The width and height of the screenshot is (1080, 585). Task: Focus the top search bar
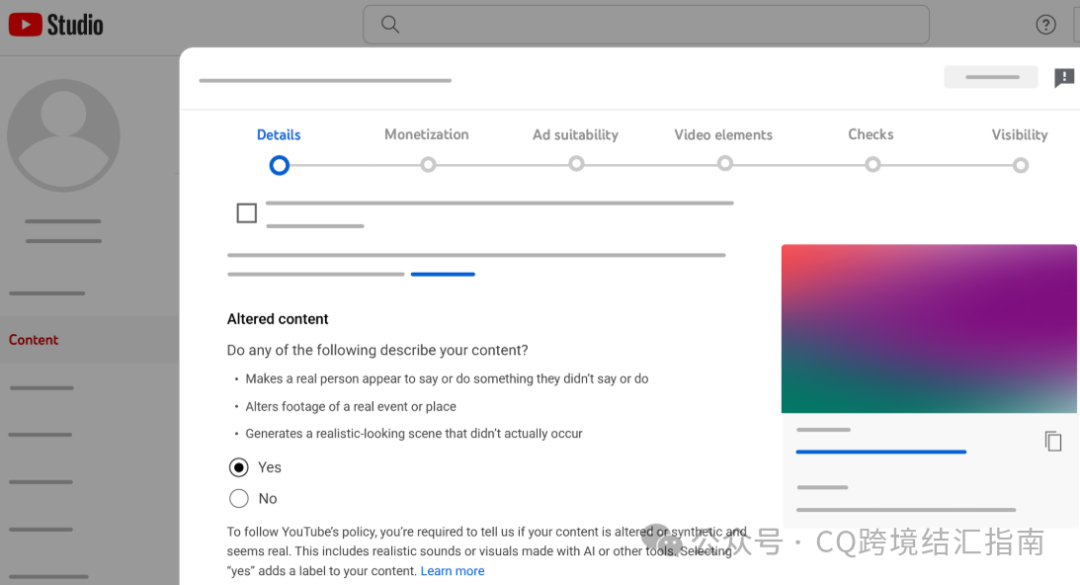[x=646, y=25]
